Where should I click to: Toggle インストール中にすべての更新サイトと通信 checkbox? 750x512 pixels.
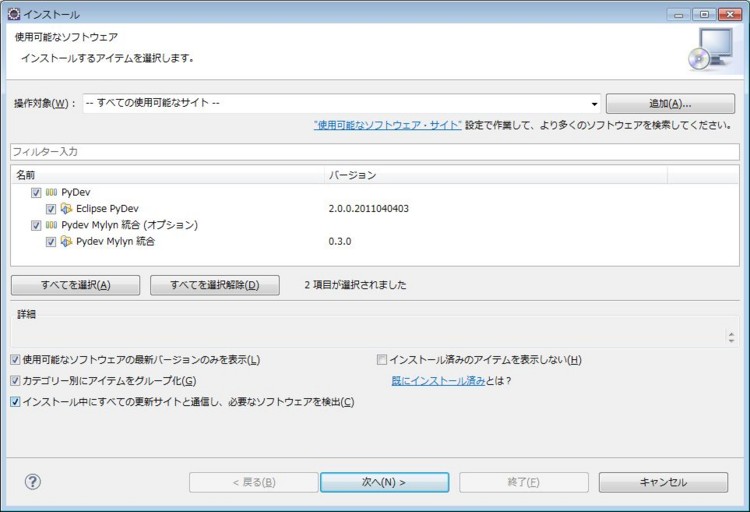click(x=15, y=401)
